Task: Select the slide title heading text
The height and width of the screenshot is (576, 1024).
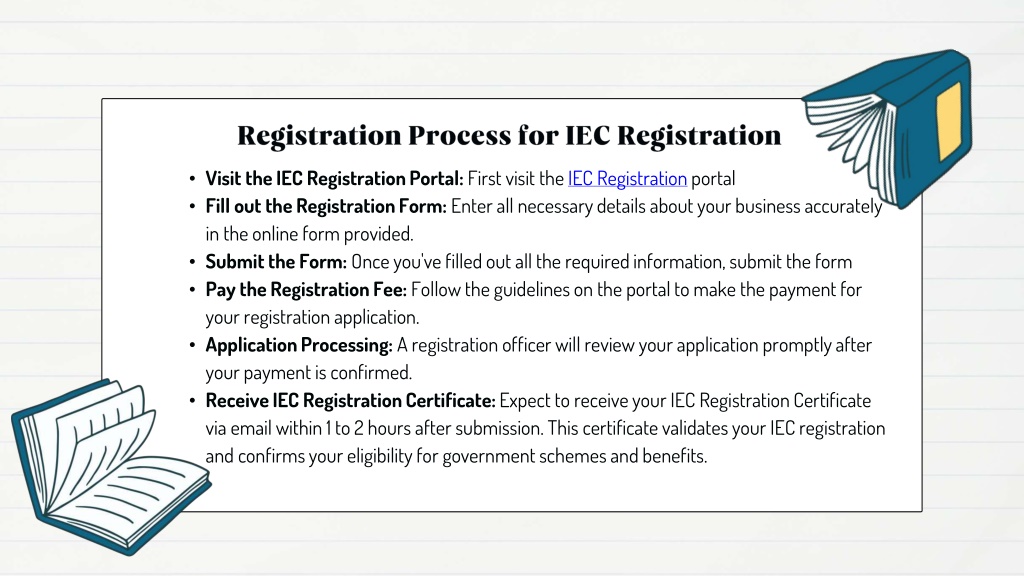Action: 509,135
